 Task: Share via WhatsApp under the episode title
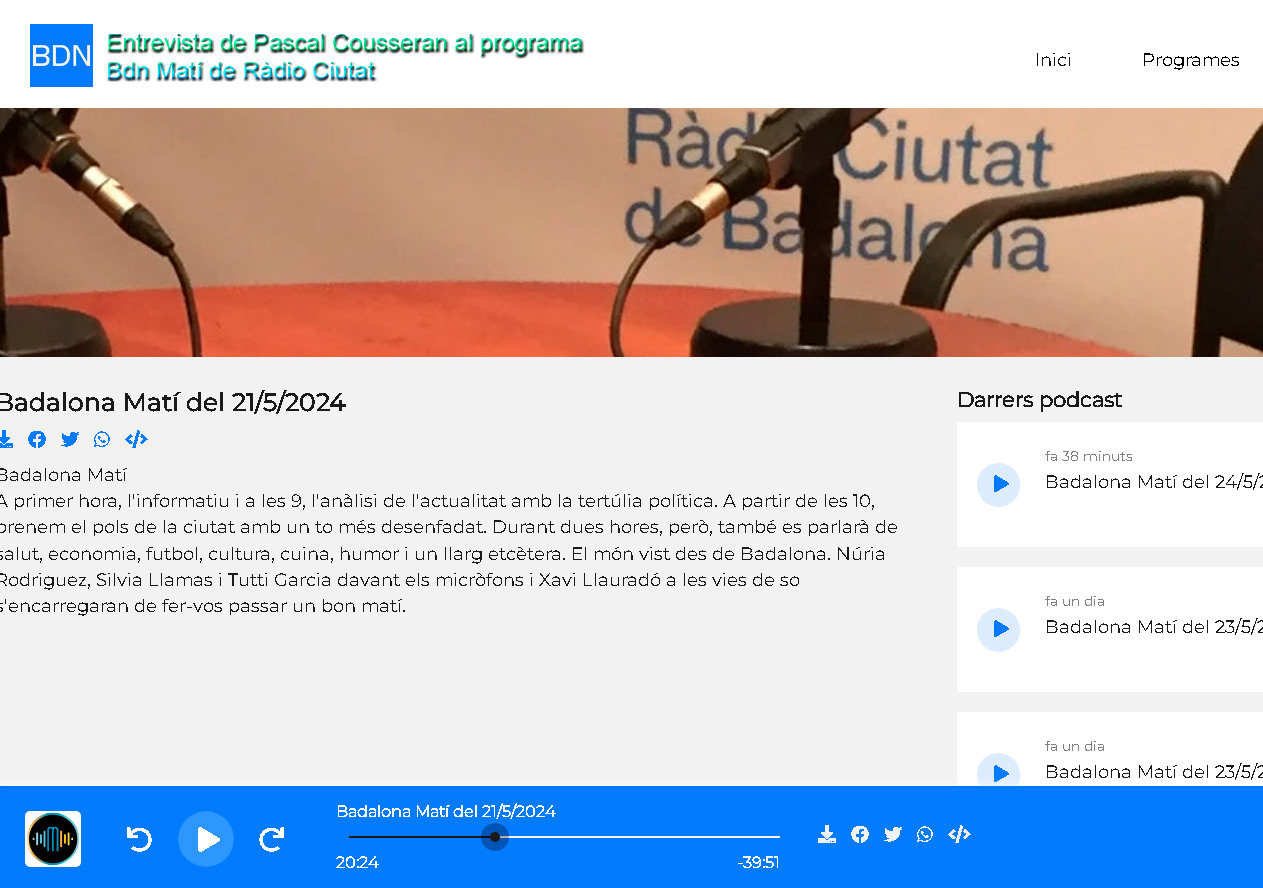coord(102,439)
